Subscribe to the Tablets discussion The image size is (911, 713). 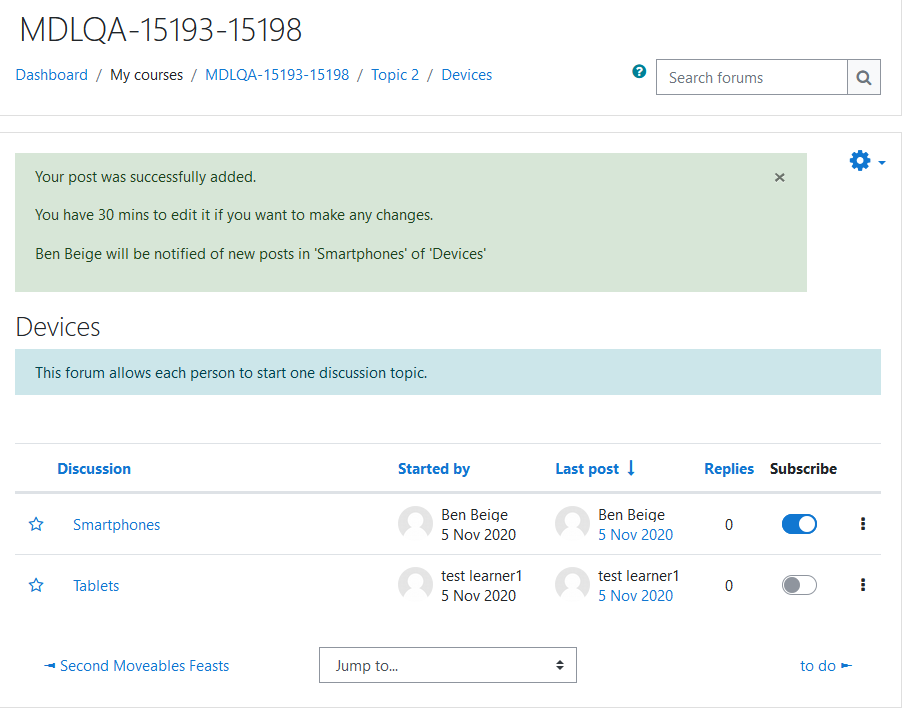tap(799, 585)
